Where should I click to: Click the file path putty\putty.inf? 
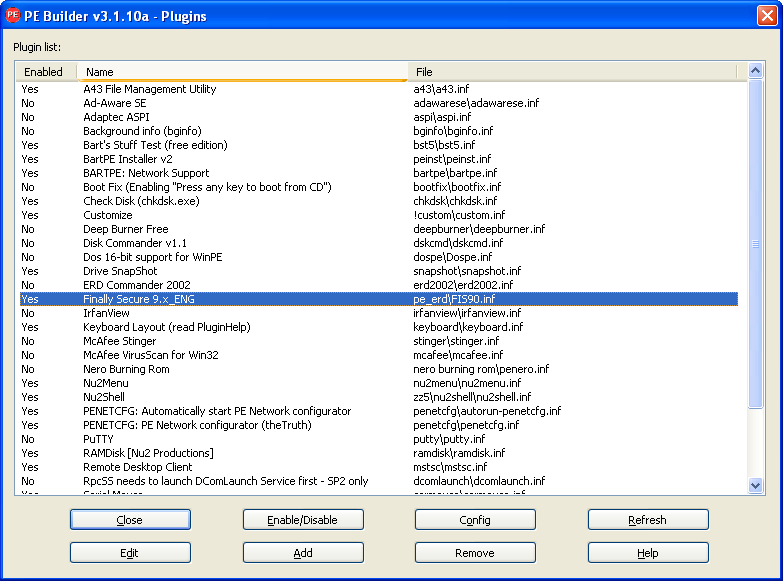click(x=449, y=439)
